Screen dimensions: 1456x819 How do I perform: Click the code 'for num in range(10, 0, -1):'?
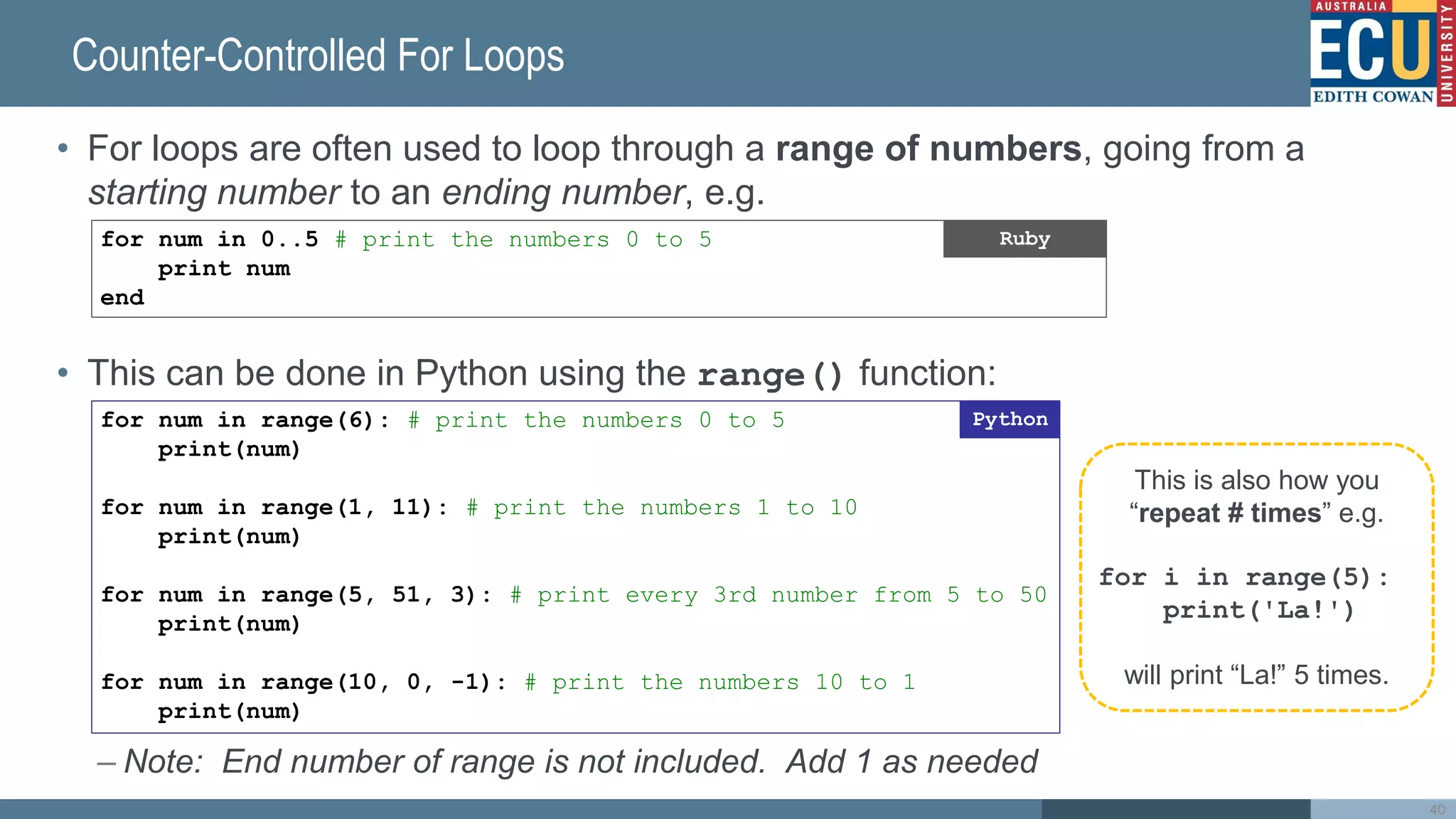[304, 682]
